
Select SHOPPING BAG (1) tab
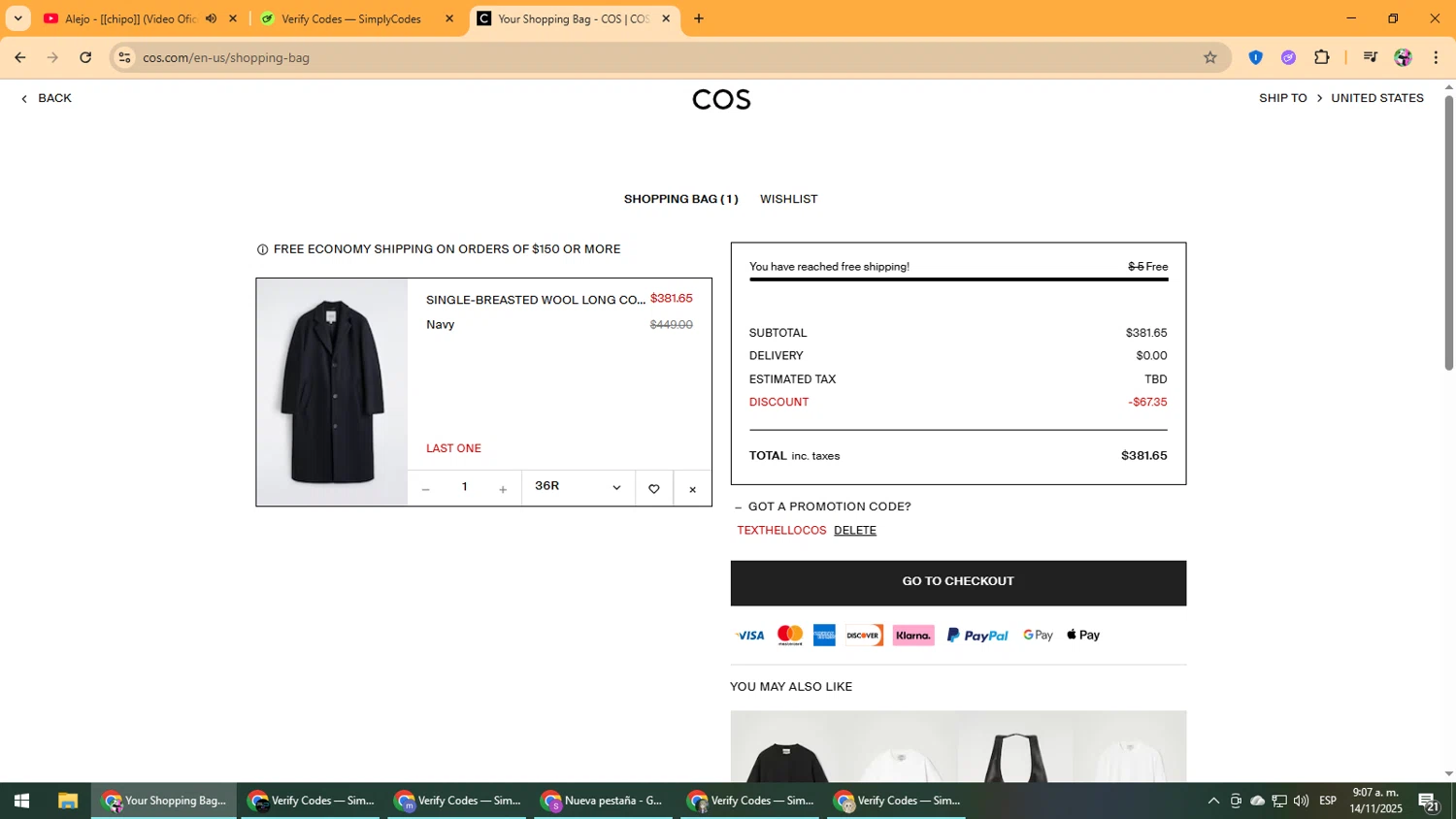(x=680, y=199)
